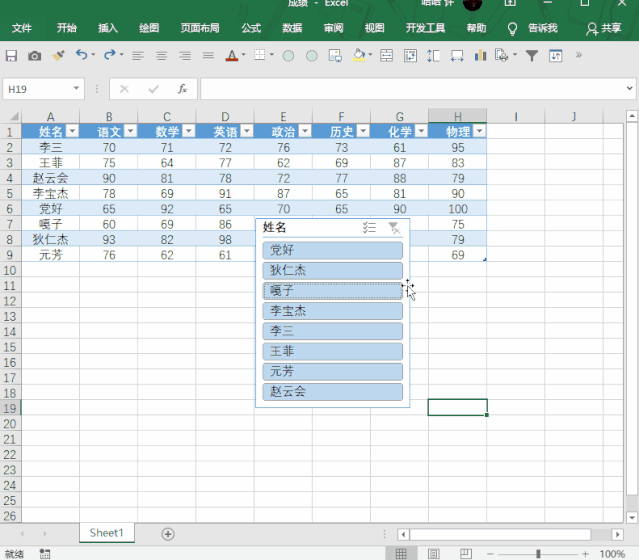This screenshot has width=639, height=560.
Task: Open the 数据 ribbon tab
Action: [x=292, y=28]
